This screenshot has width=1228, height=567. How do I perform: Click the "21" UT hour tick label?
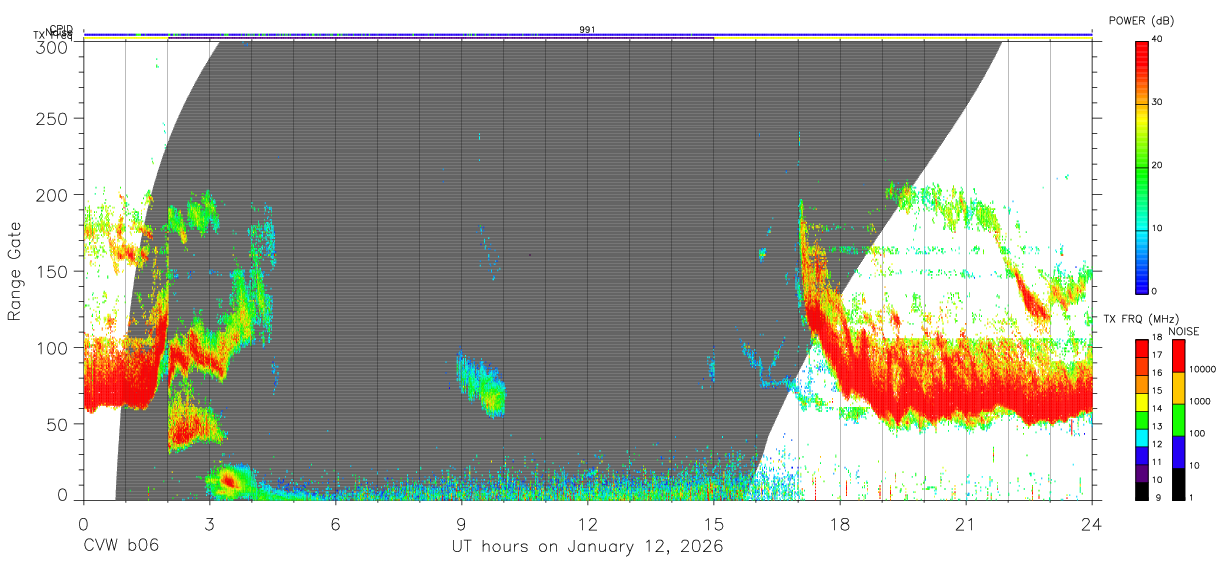pyautogui.click(x=965, y=524)
